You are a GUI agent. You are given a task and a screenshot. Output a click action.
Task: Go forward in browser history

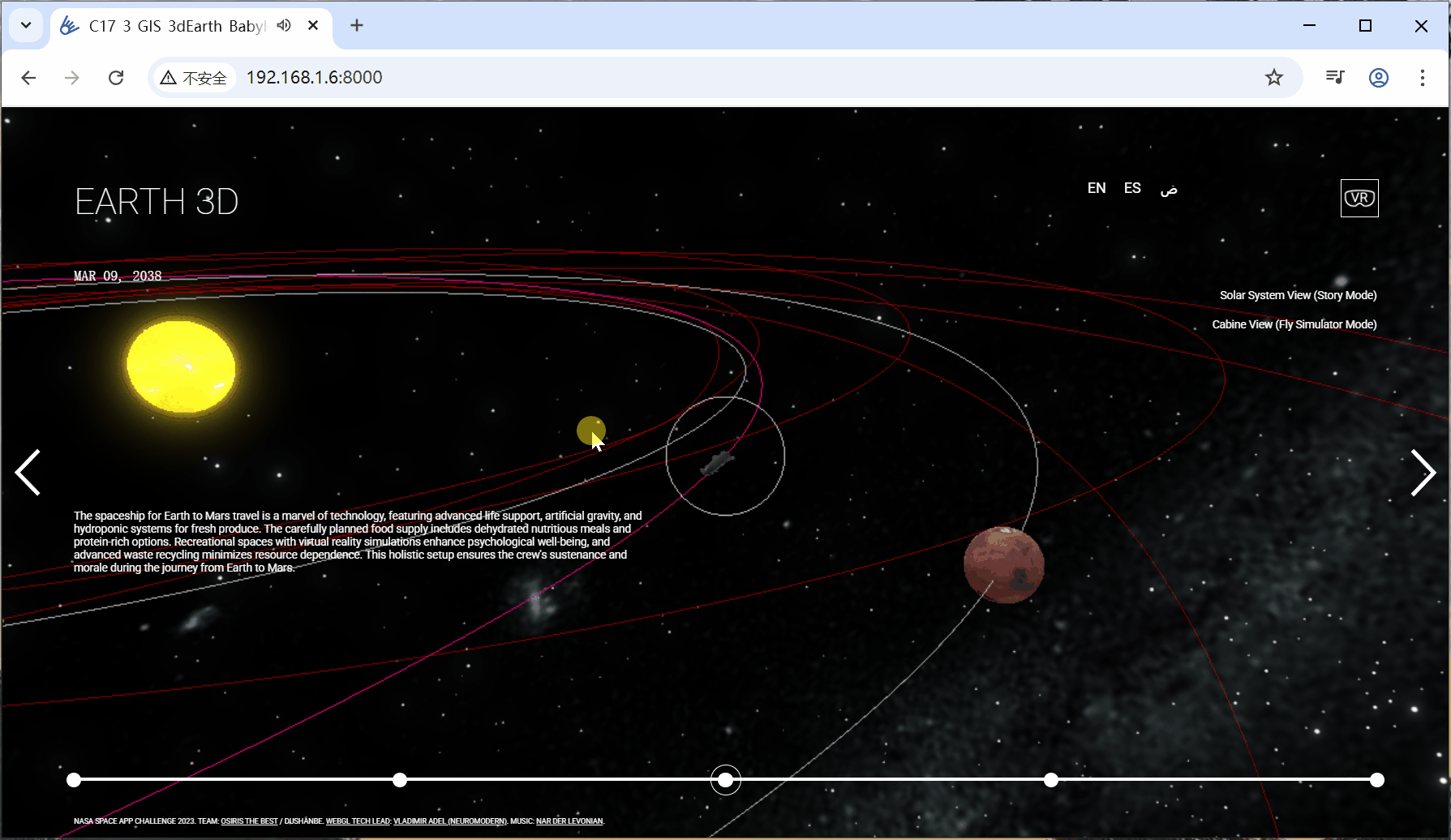tap(72, 77)
